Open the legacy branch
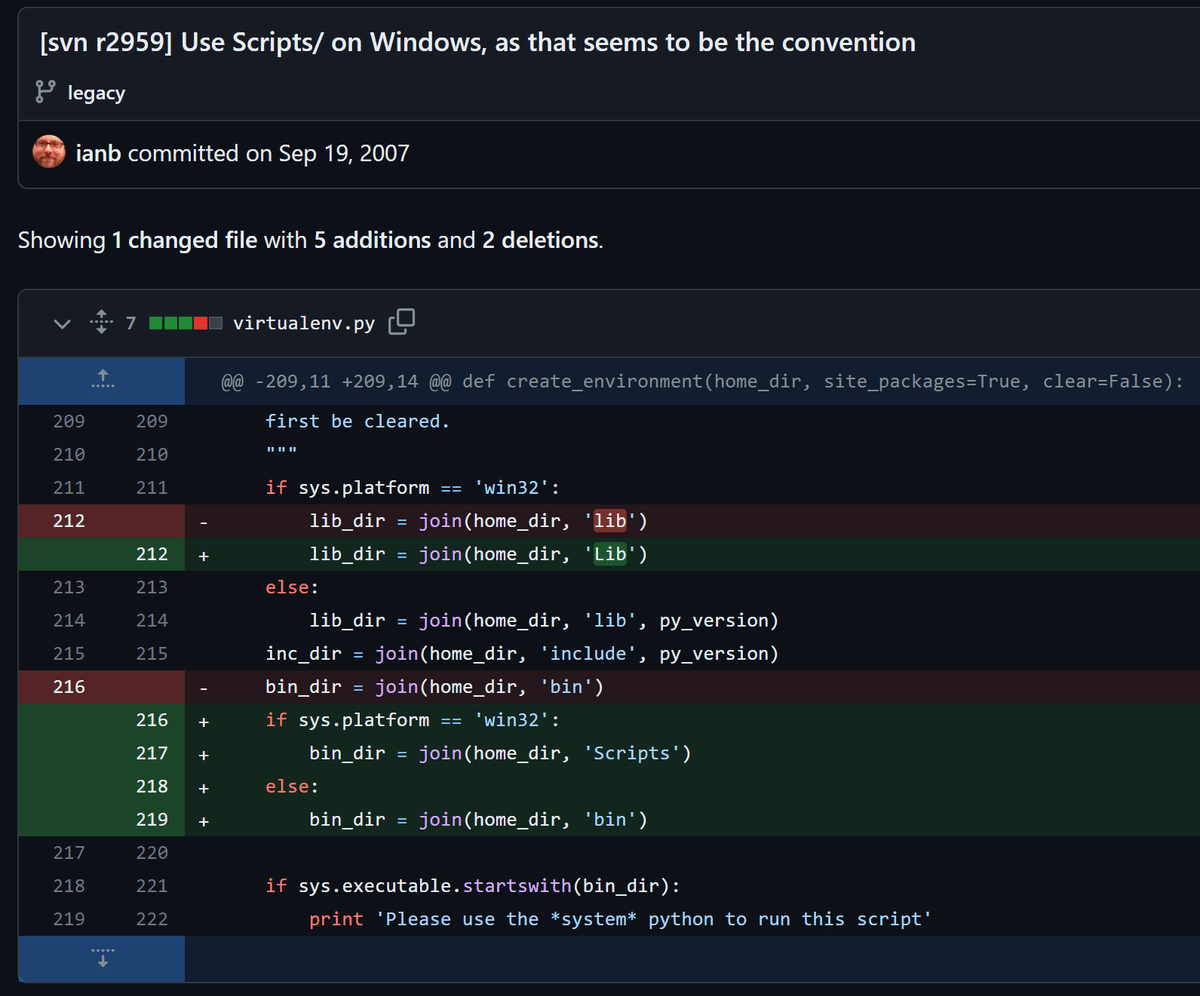Screen dimensions: 1200x996 click(96, 92)
